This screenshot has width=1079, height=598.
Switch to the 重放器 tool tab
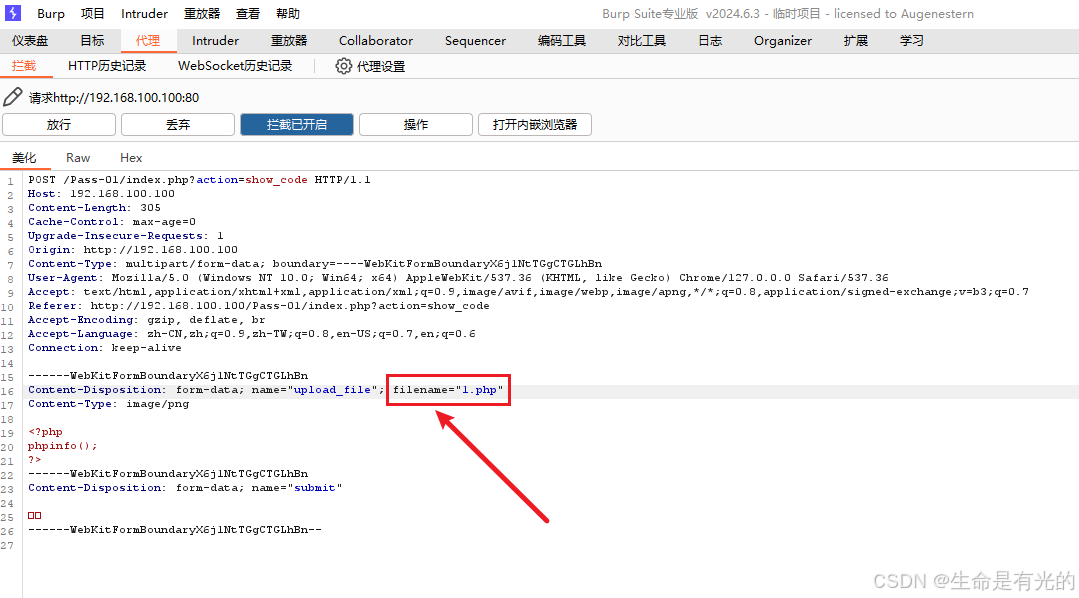(x=289, y=41)
